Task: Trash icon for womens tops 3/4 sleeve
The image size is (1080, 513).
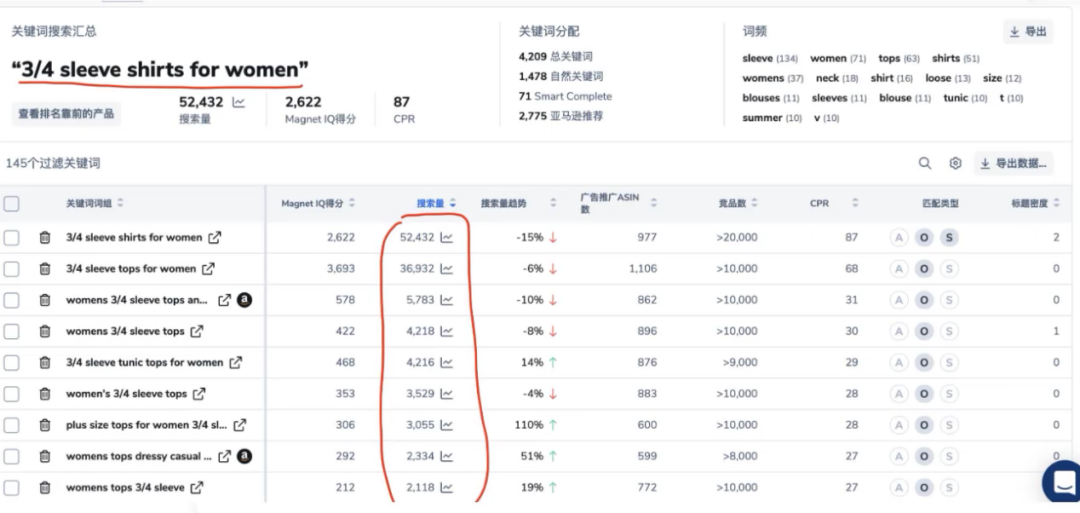Action: click(45, 488)
